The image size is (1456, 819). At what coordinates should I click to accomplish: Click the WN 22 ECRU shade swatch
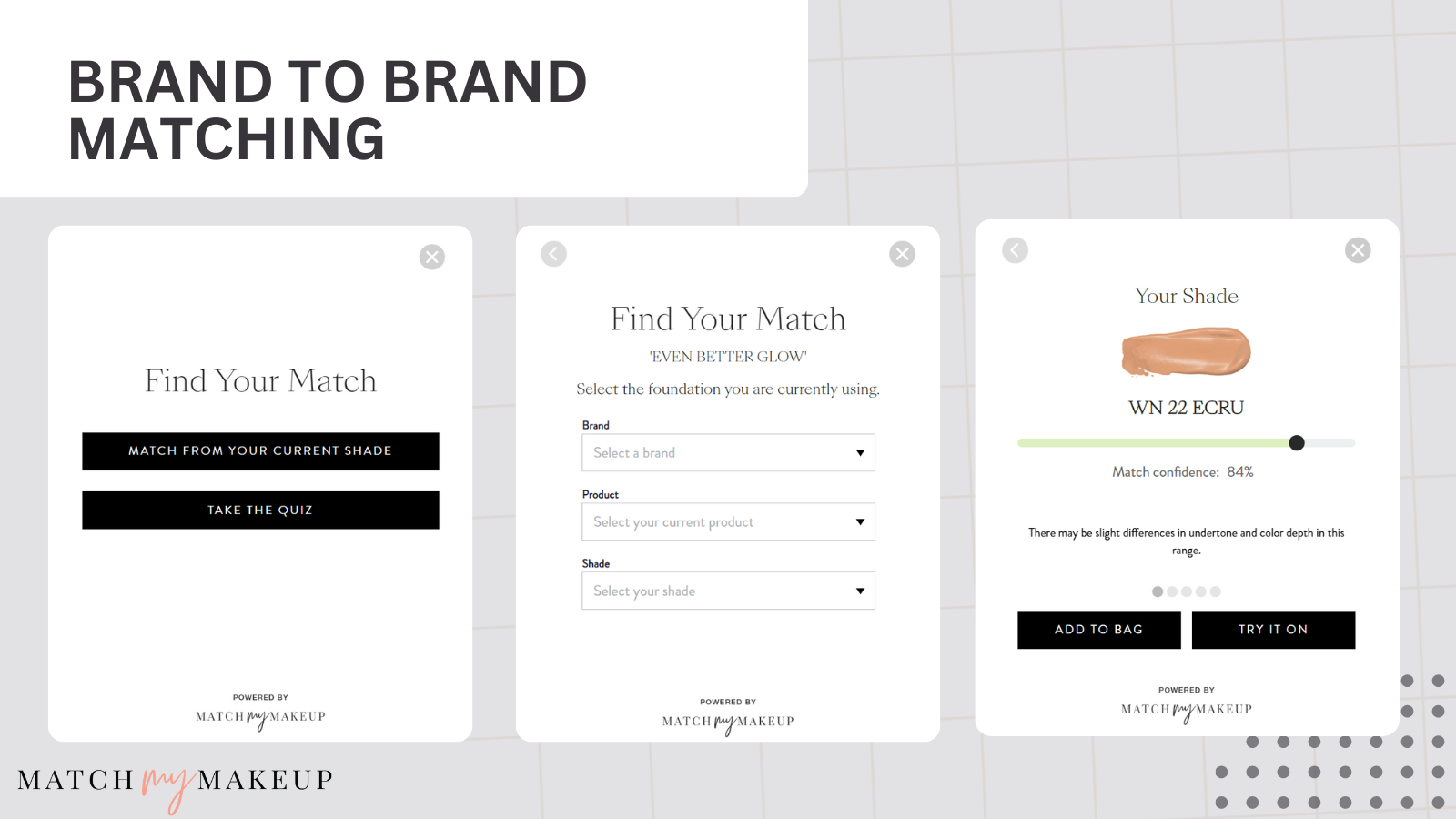(1186, 352)
